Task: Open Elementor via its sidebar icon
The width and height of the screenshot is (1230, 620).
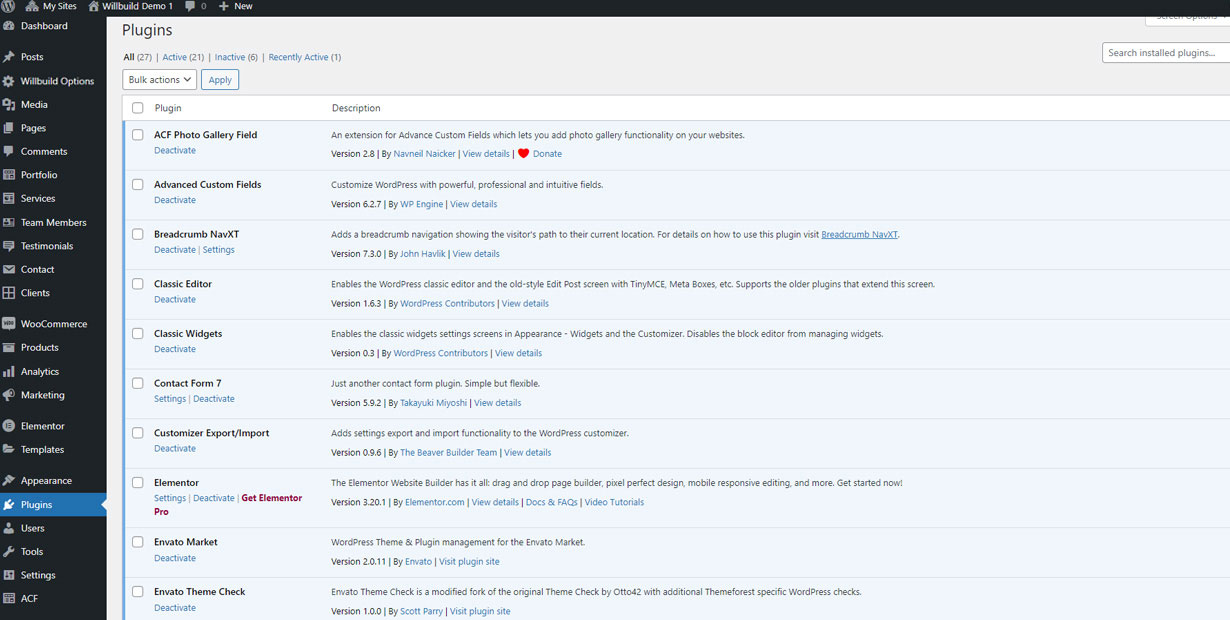Action: 9,426
